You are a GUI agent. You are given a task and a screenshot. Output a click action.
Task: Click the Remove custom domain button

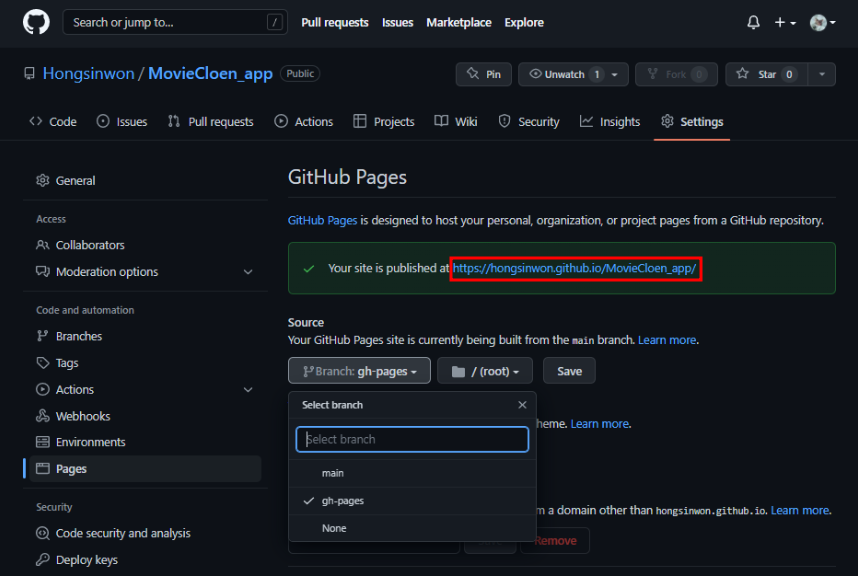pyautogui.click(x=555, y=540)
